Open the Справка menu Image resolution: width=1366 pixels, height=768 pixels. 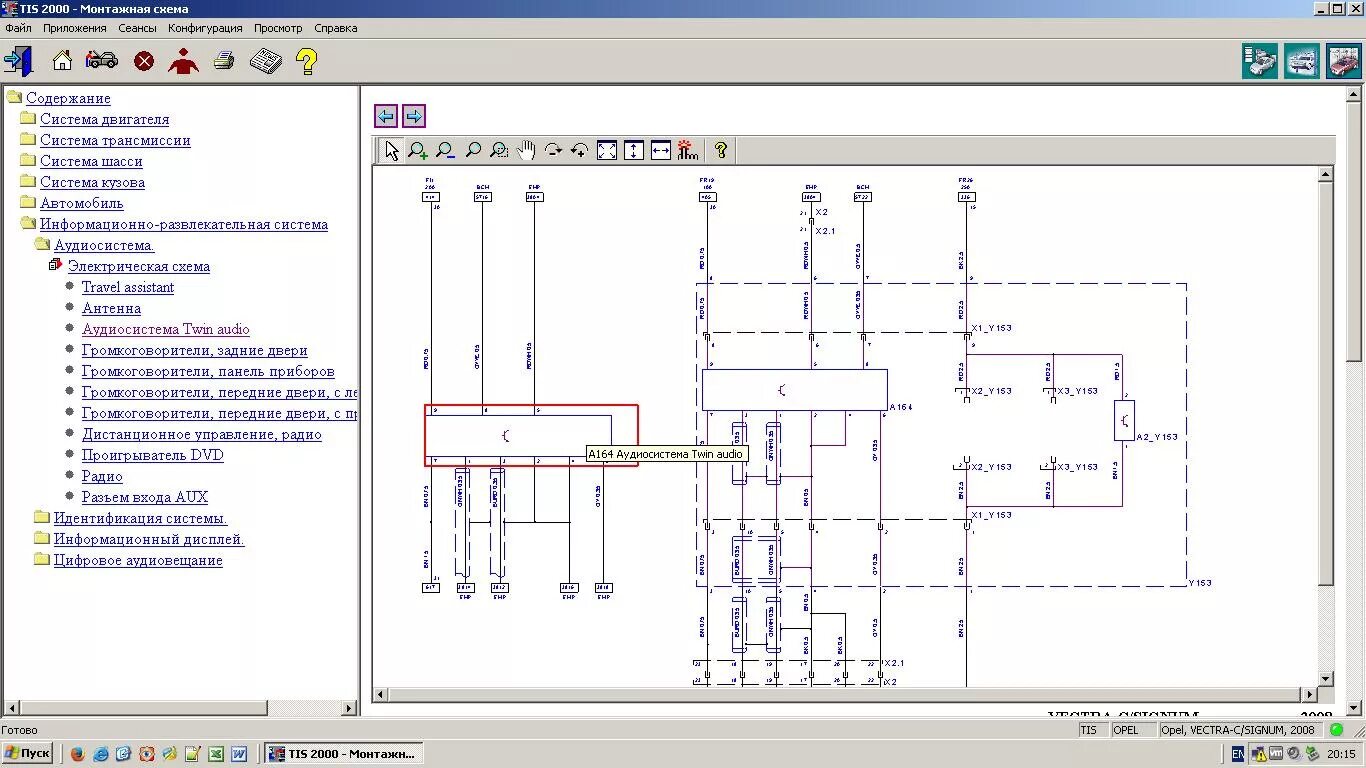coord(335,28)
